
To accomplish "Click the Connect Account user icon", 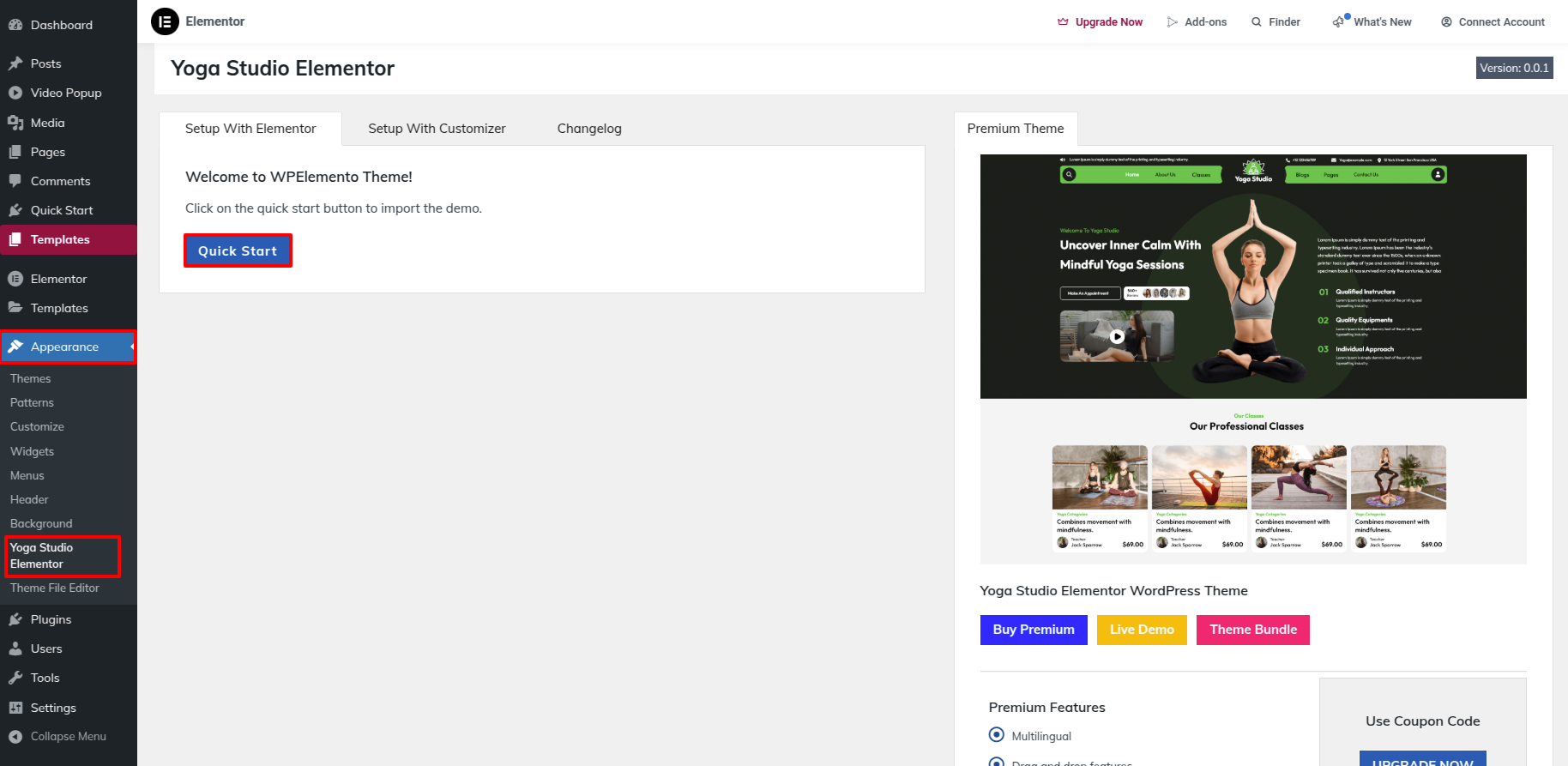I will 1446,22.
